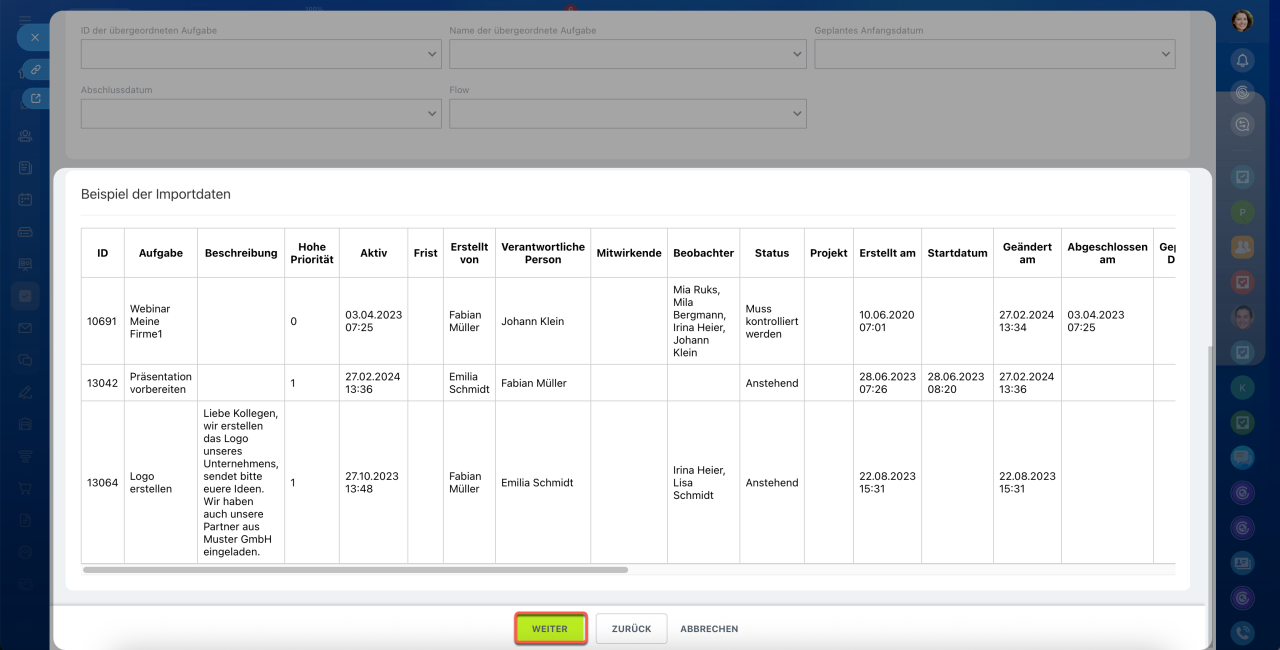Screen dimensions: 1280x650
Task: Click the green WEITER button
Action: [x=550, y=629]
